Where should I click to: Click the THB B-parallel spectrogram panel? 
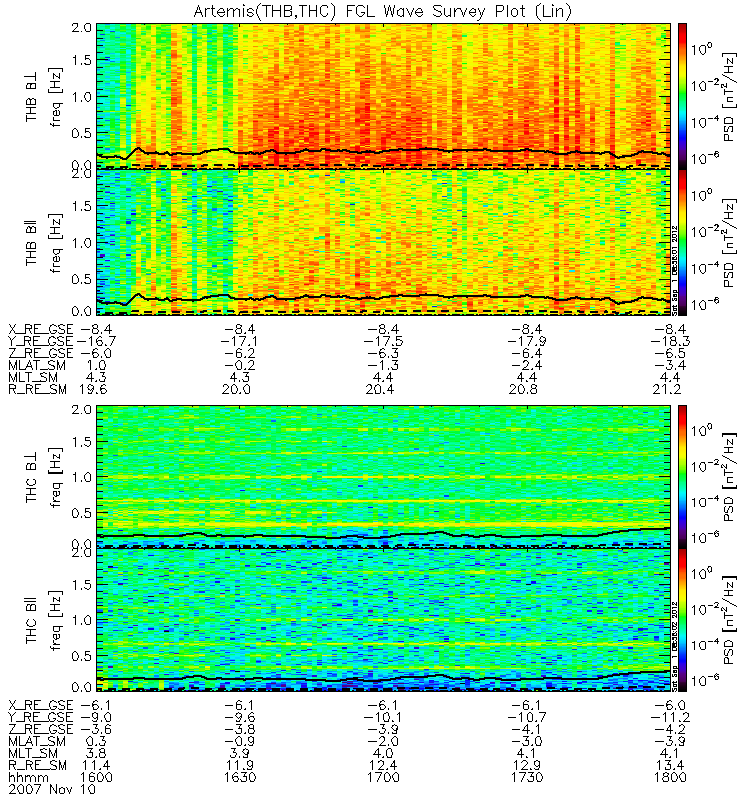(383, 242)
